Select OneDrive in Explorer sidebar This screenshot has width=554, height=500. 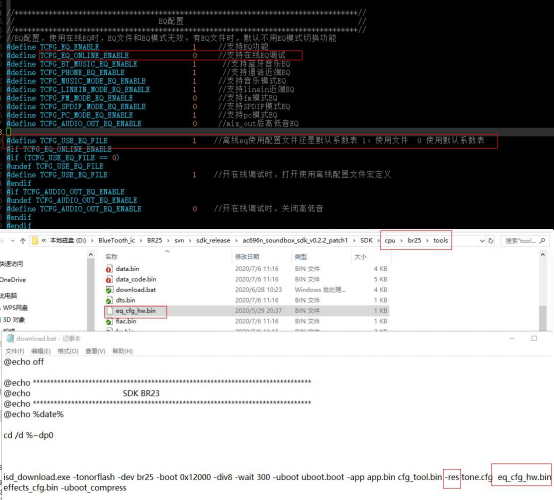coord(13,280)
